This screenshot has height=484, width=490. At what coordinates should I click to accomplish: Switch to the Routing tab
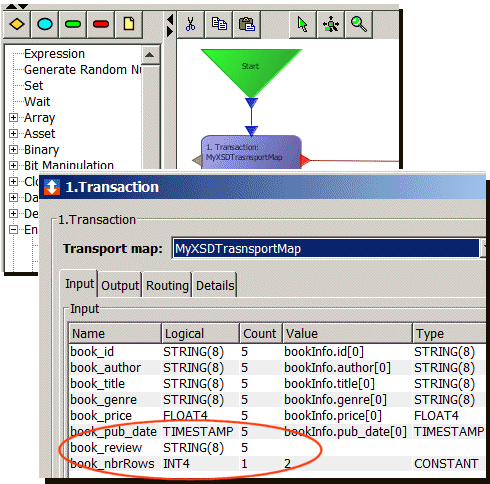[x=167, y=285]
